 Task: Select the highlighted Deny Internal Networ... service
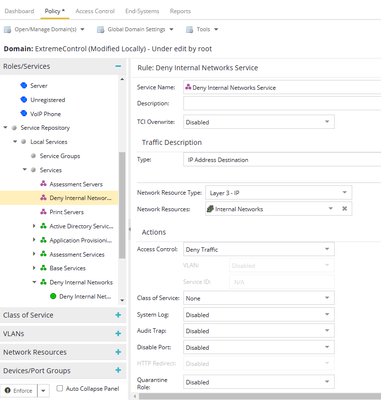[x=59, y=198]
